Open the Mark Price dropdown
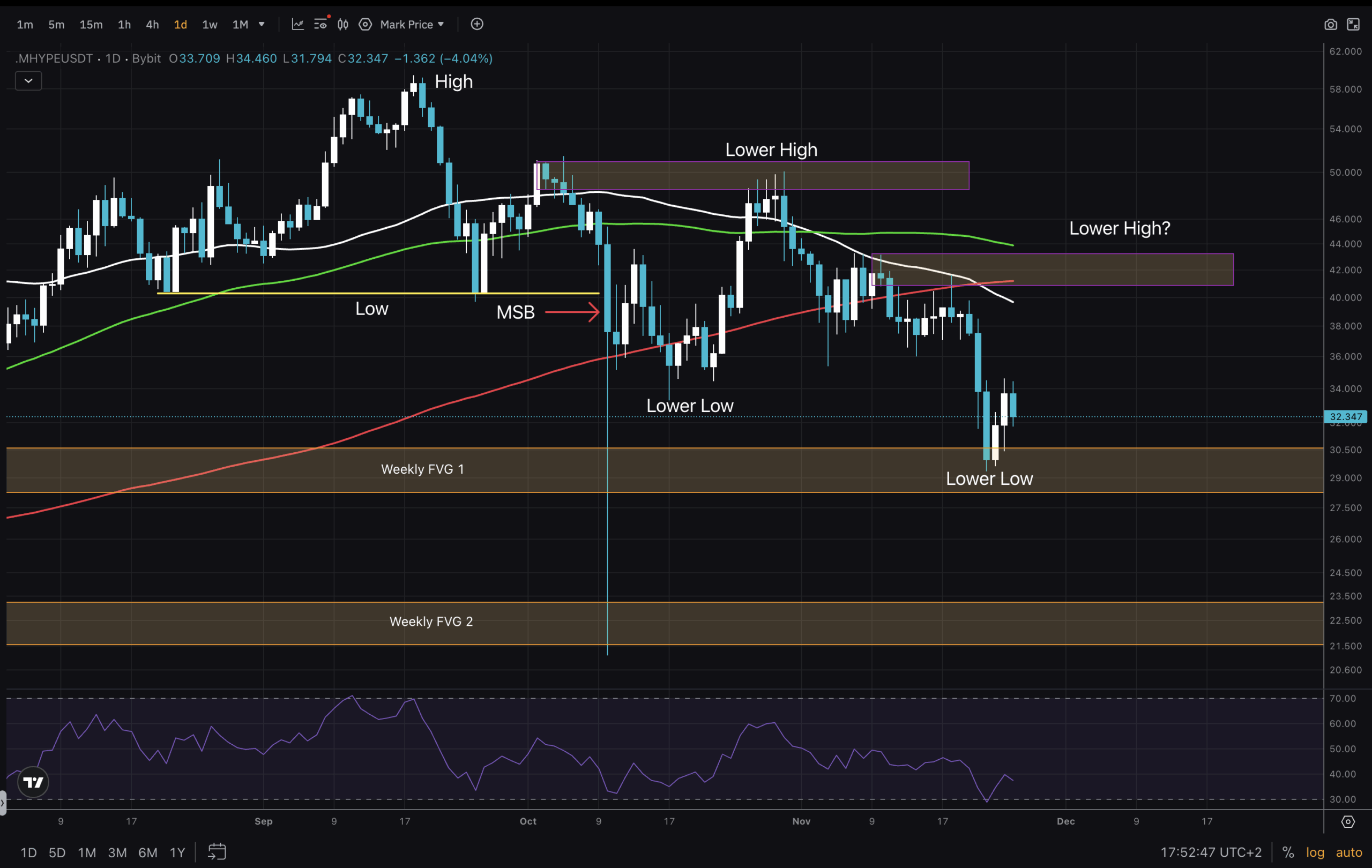The width and height of the screenshot is (1372, 868). tap(406, 24)
